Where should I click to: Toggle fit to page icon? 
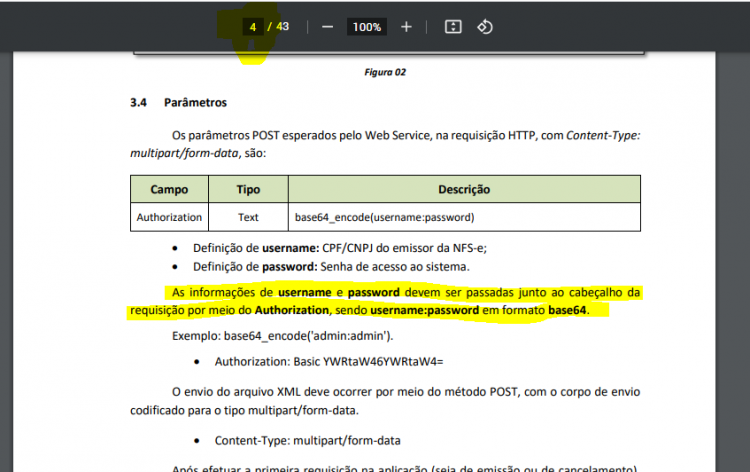453,27
